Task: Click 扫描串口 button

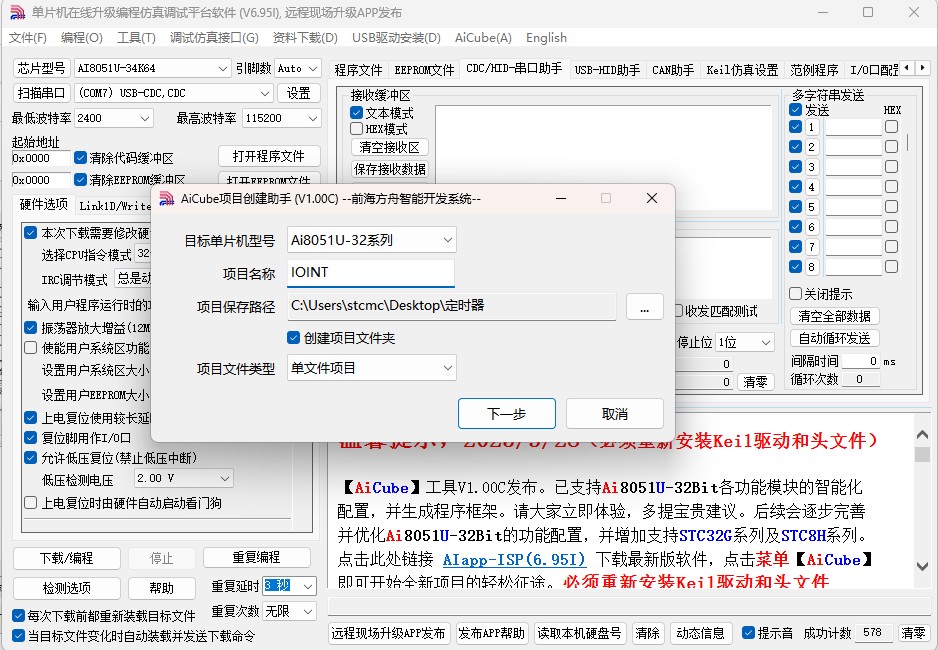Action: tap(41, 93)
